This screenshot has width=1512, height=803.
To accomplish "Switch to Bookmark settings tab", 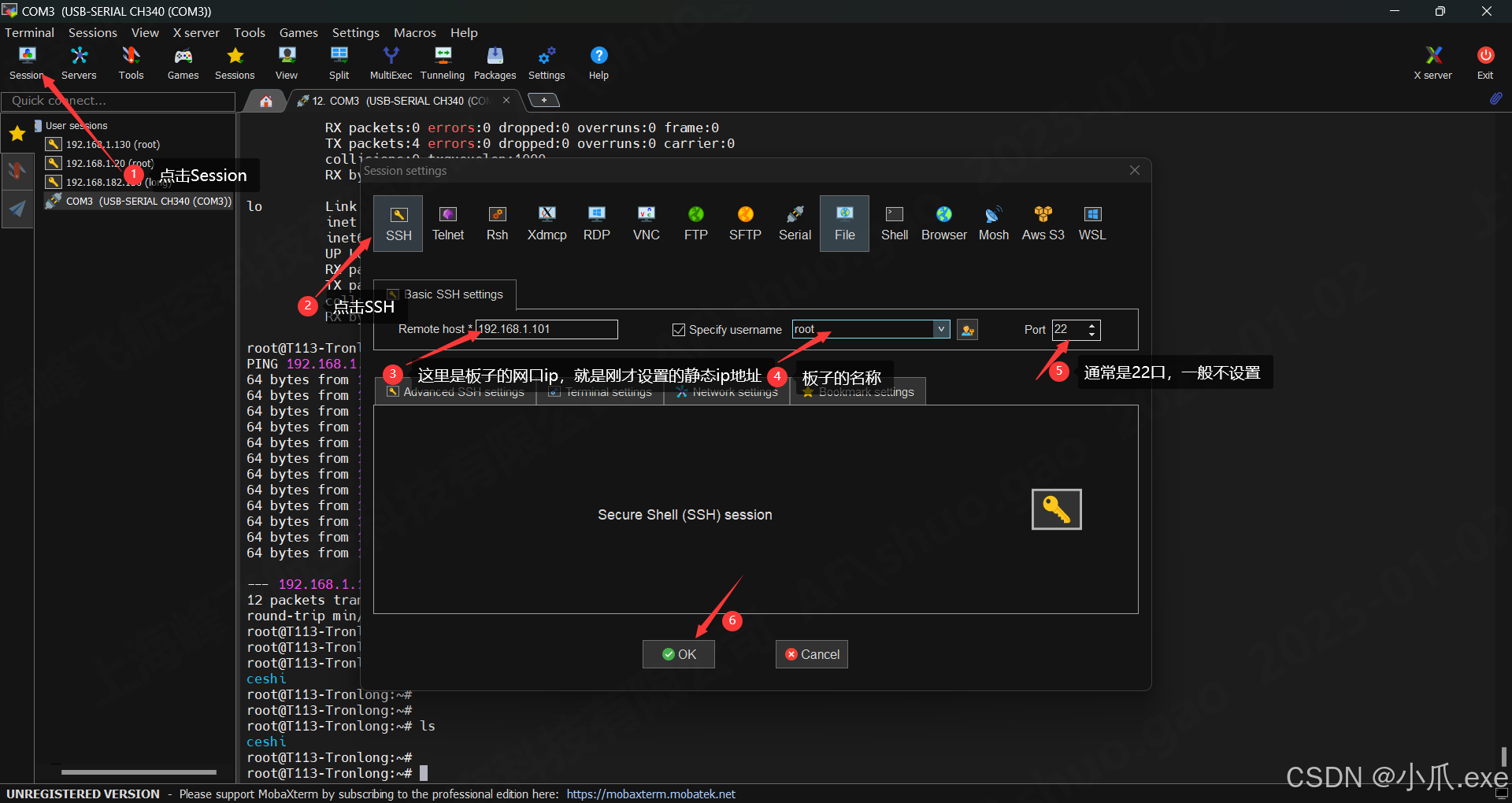I will 858,392.
